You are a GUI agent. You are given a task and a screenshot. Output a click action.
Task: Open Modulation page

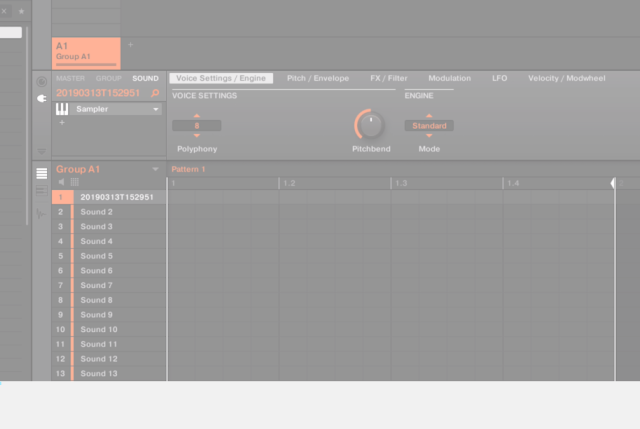(449, 78)
